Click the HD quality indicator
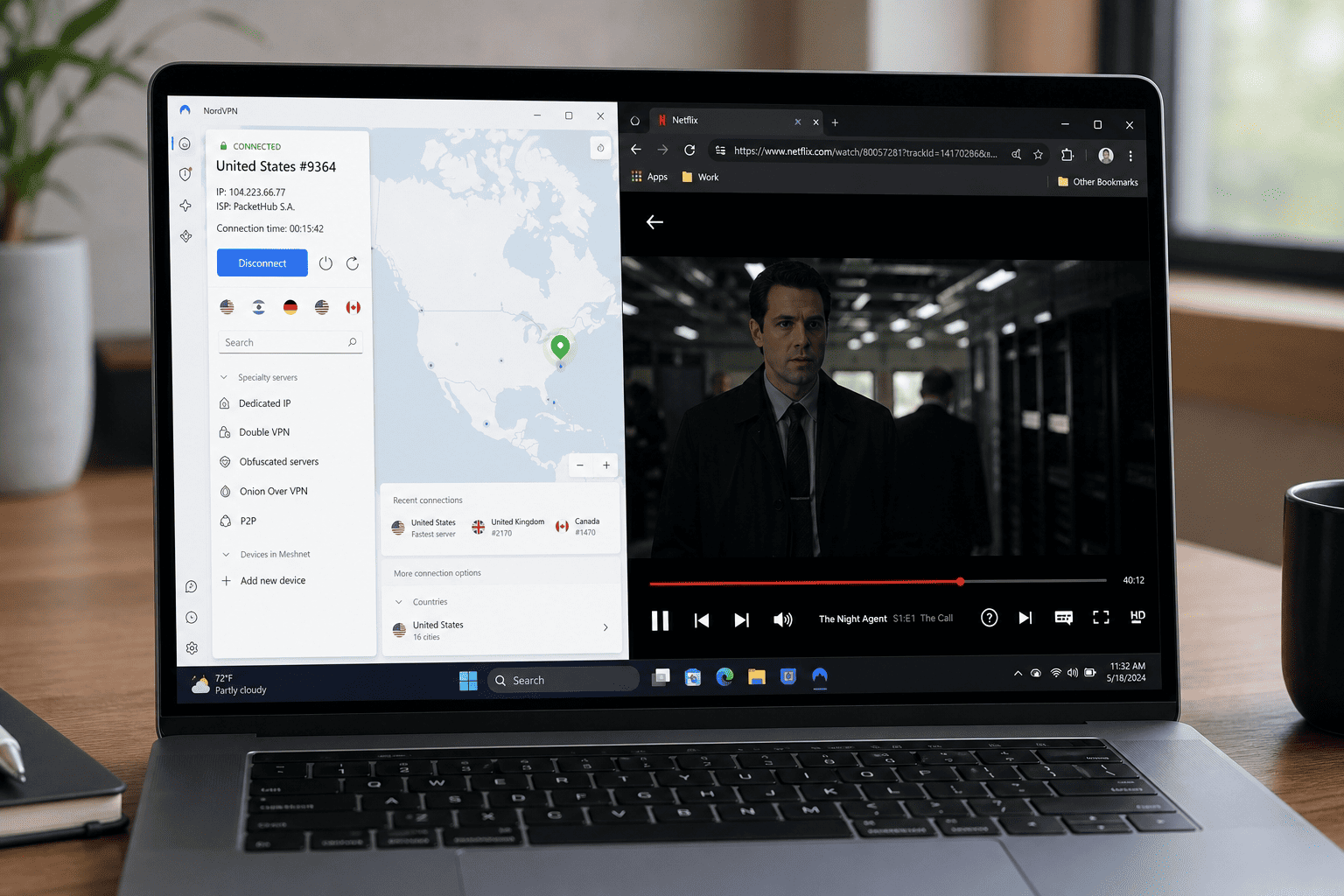The image size is (1344, 896). point(1137,617)
